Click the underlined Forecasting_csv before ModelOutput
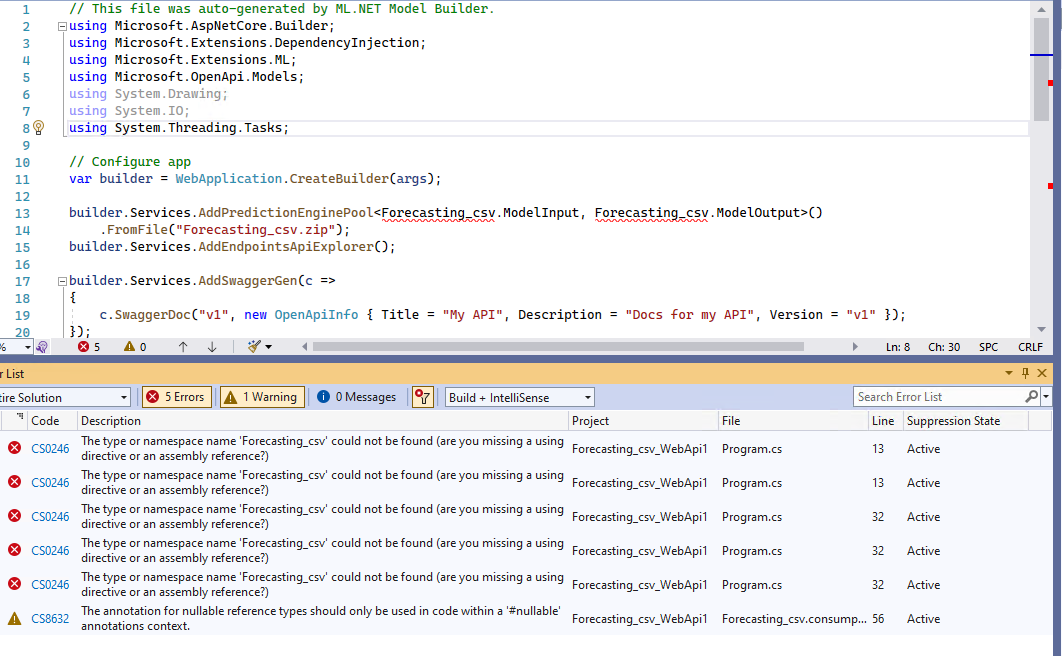Image resolution: width=1062 pixels, height=656 pixels. click(652, 213)
